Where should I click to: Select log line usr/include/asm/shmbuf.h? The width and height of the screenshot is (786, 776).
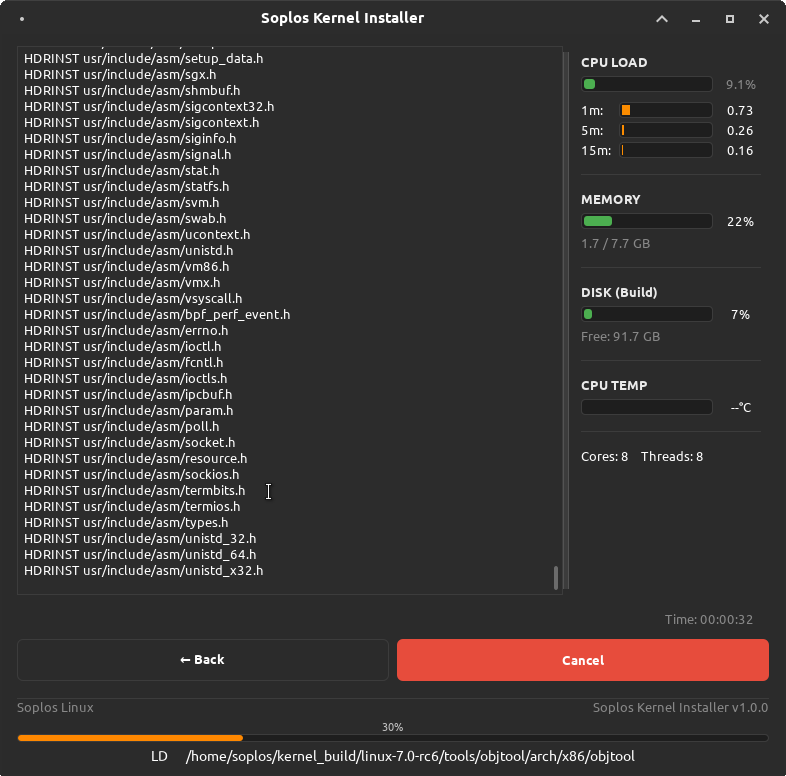[x=132, y=91]
